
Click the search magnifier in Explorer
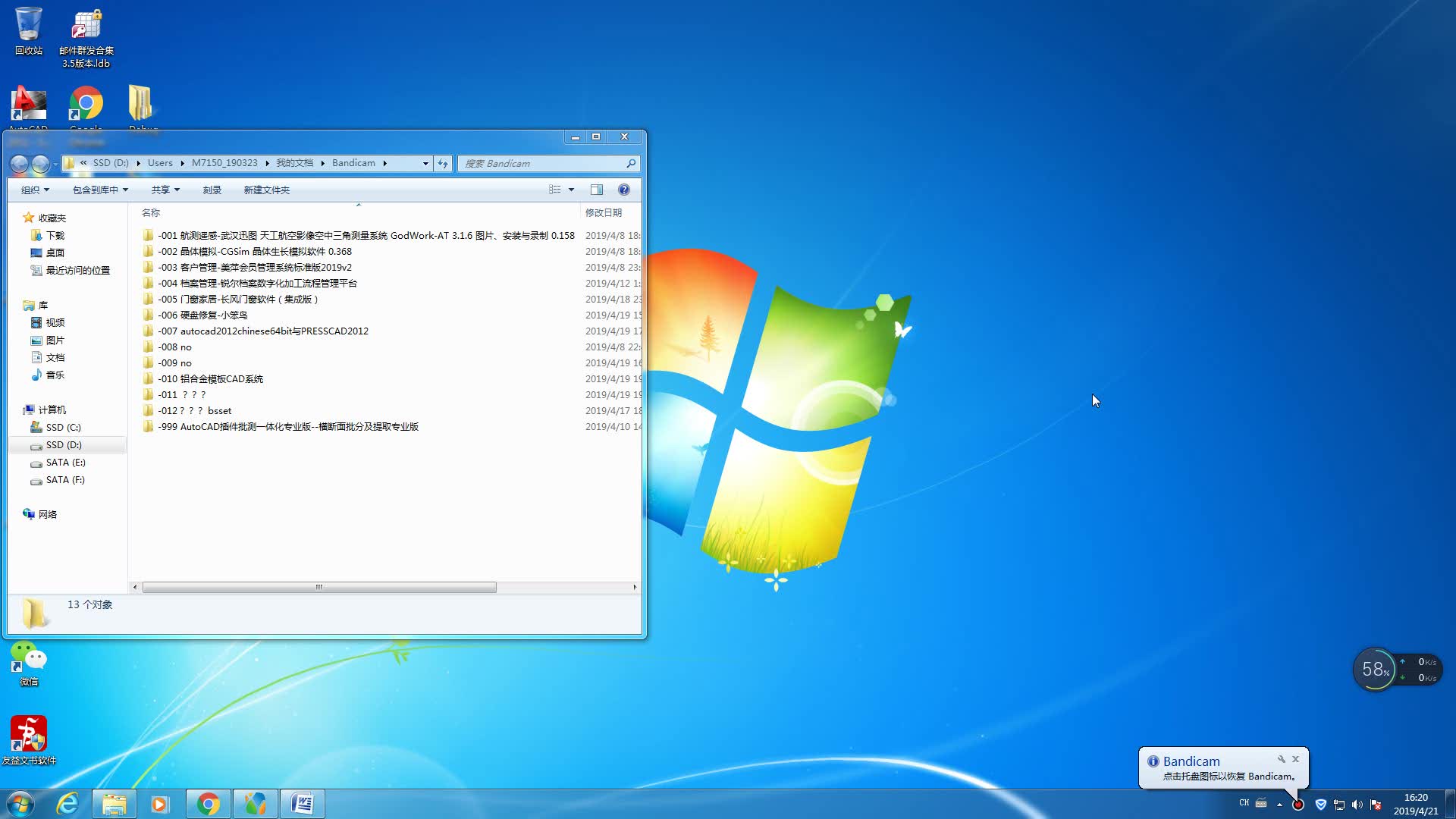(x=631, y=163)
